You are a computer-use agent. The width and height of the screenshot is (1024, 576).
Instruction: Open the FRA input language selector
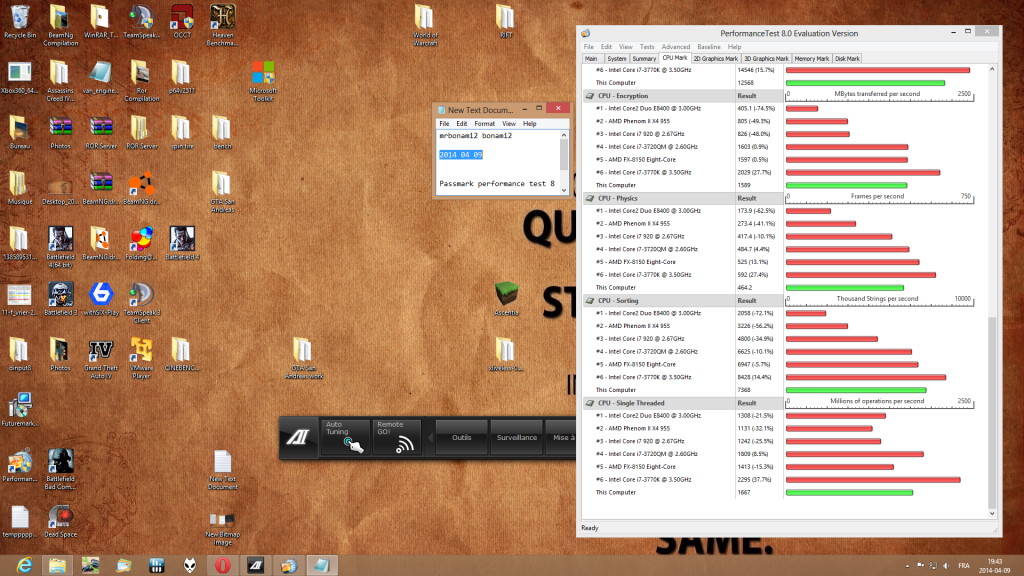click(964, 566)
